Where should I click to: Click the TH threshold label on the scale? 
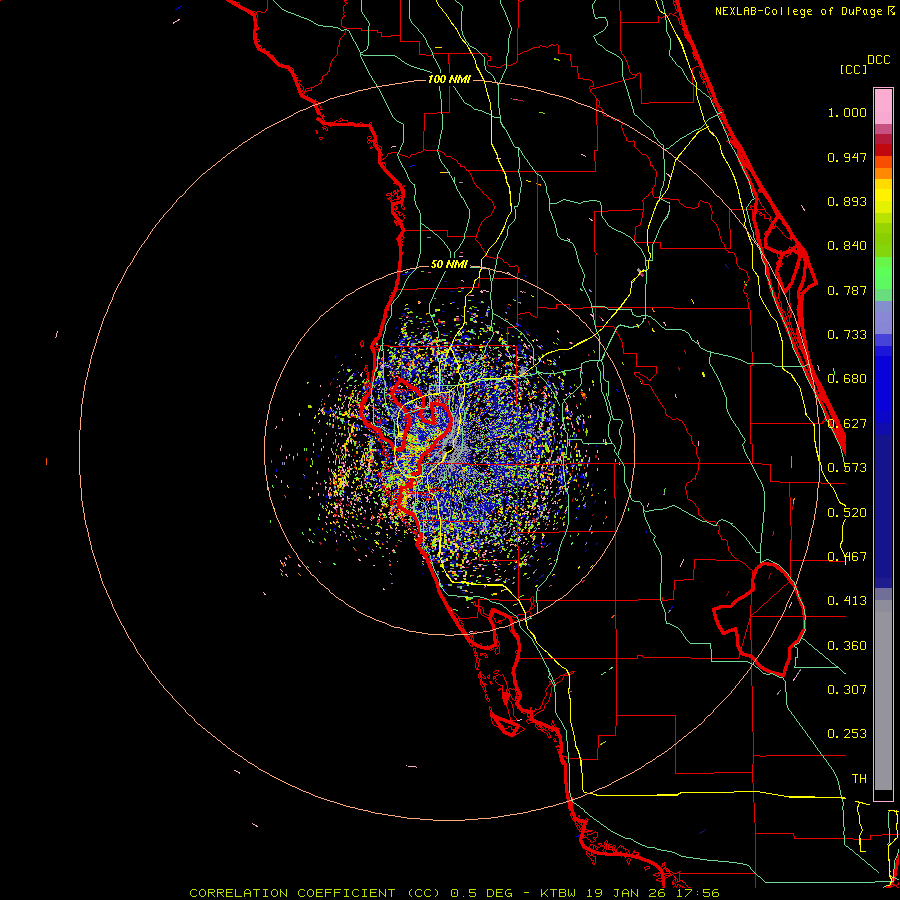[859, 779]
